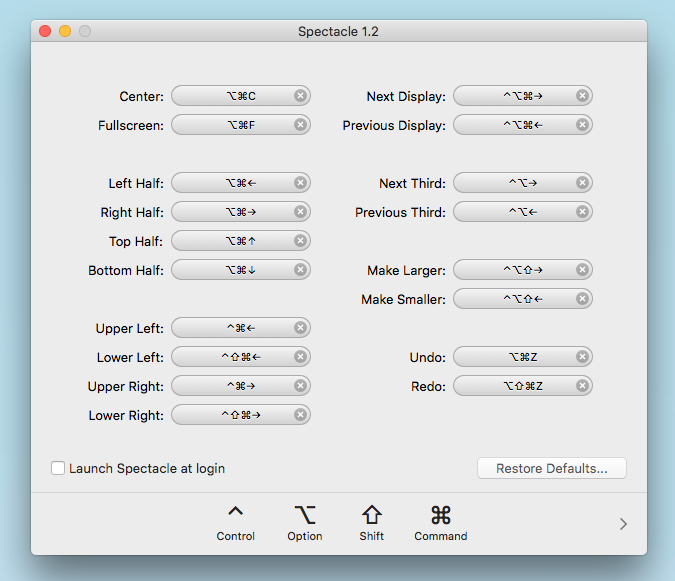This screenshot has width=675, height=581.
Task: Edit the Fullscreen shortcut recorder field
Action: [x=241, y=125]
